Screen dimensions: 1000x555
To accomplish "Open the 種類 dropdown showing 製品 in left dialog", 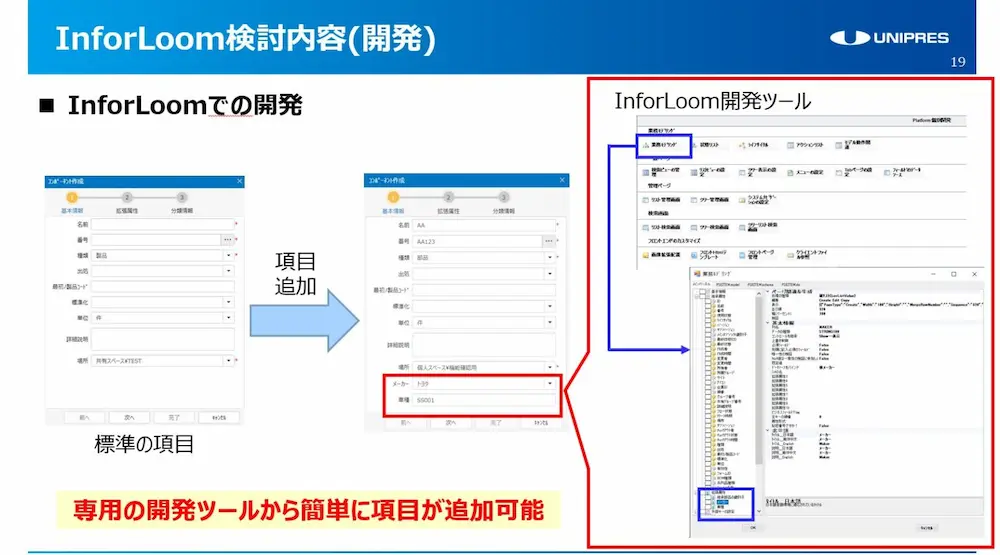I will click(228, 255).
